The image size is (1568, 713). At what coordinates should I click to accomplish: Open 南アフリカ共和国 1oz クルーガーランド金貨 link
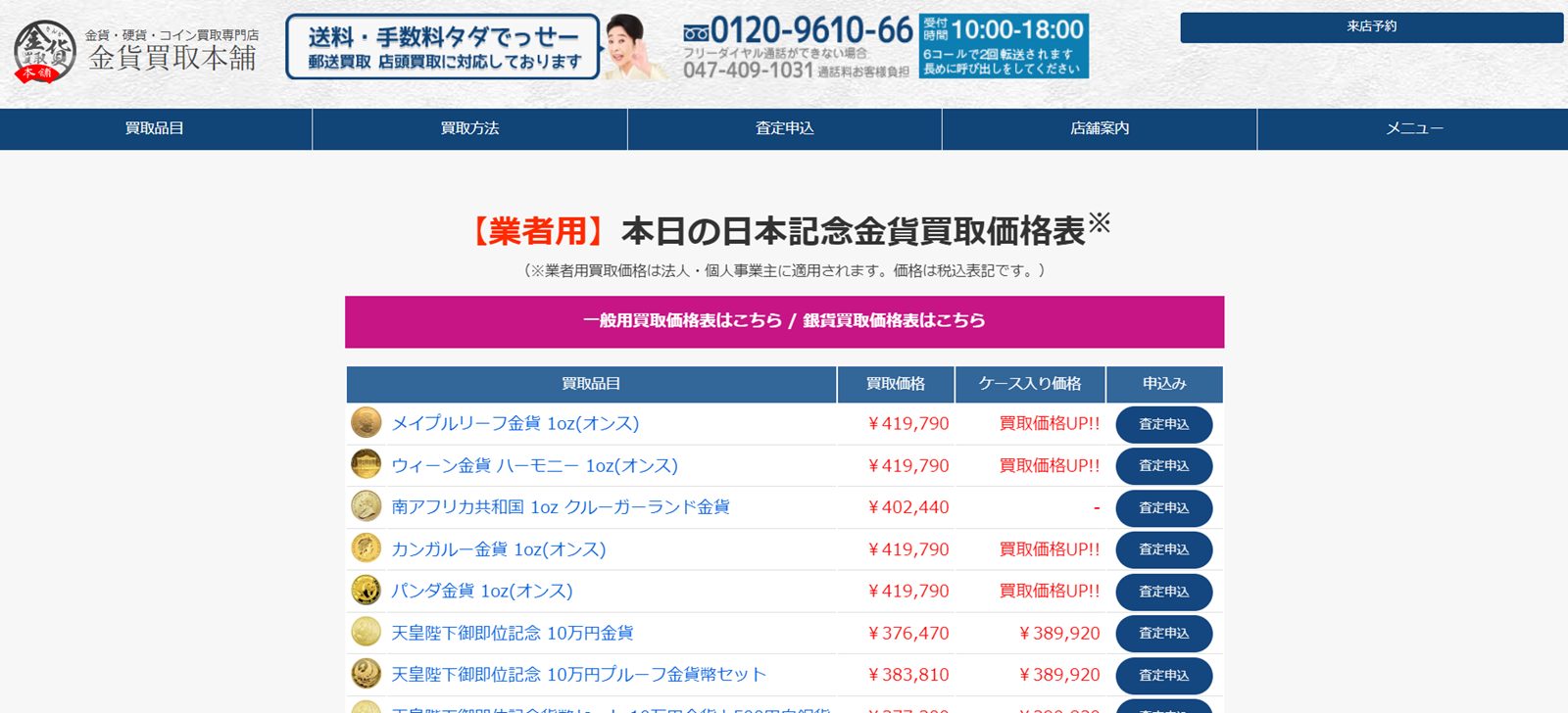coord(561,507)
